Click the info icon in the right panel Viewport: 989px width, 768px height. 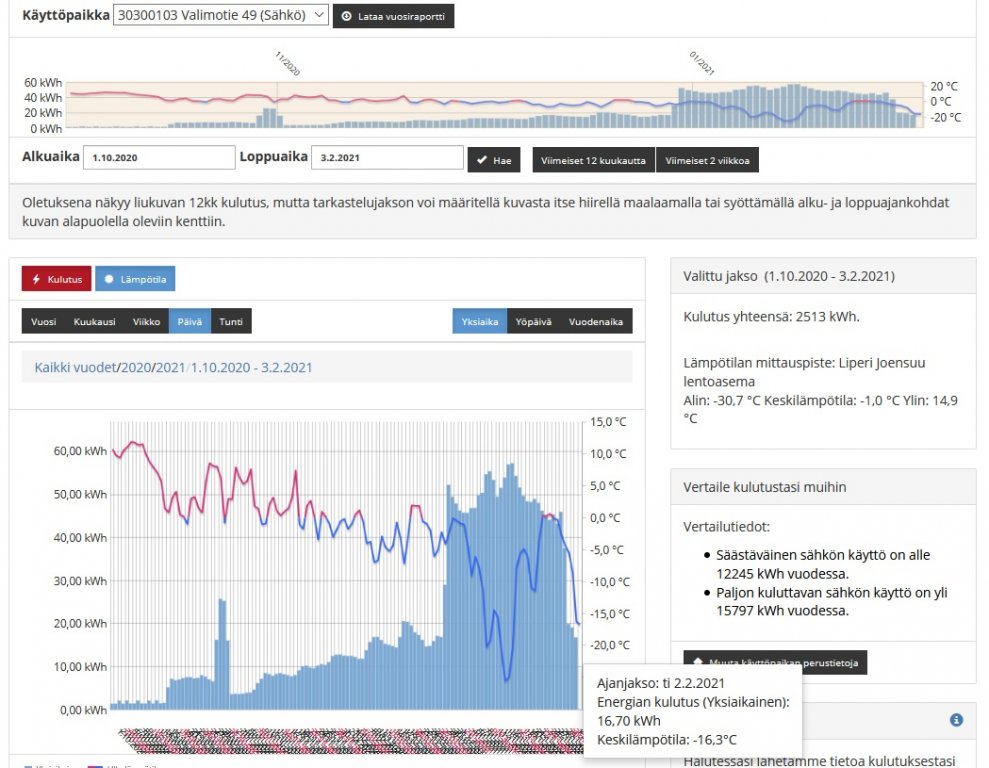point(956,720)
